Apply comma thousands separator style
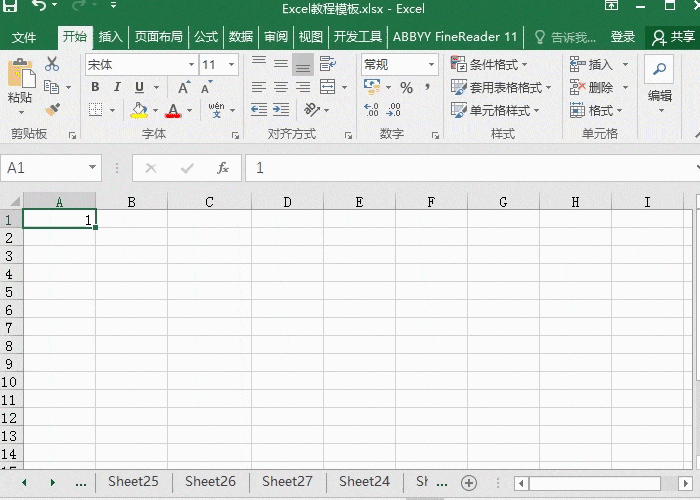The height and width of the screenshot is (500, 700). [428, 87]
